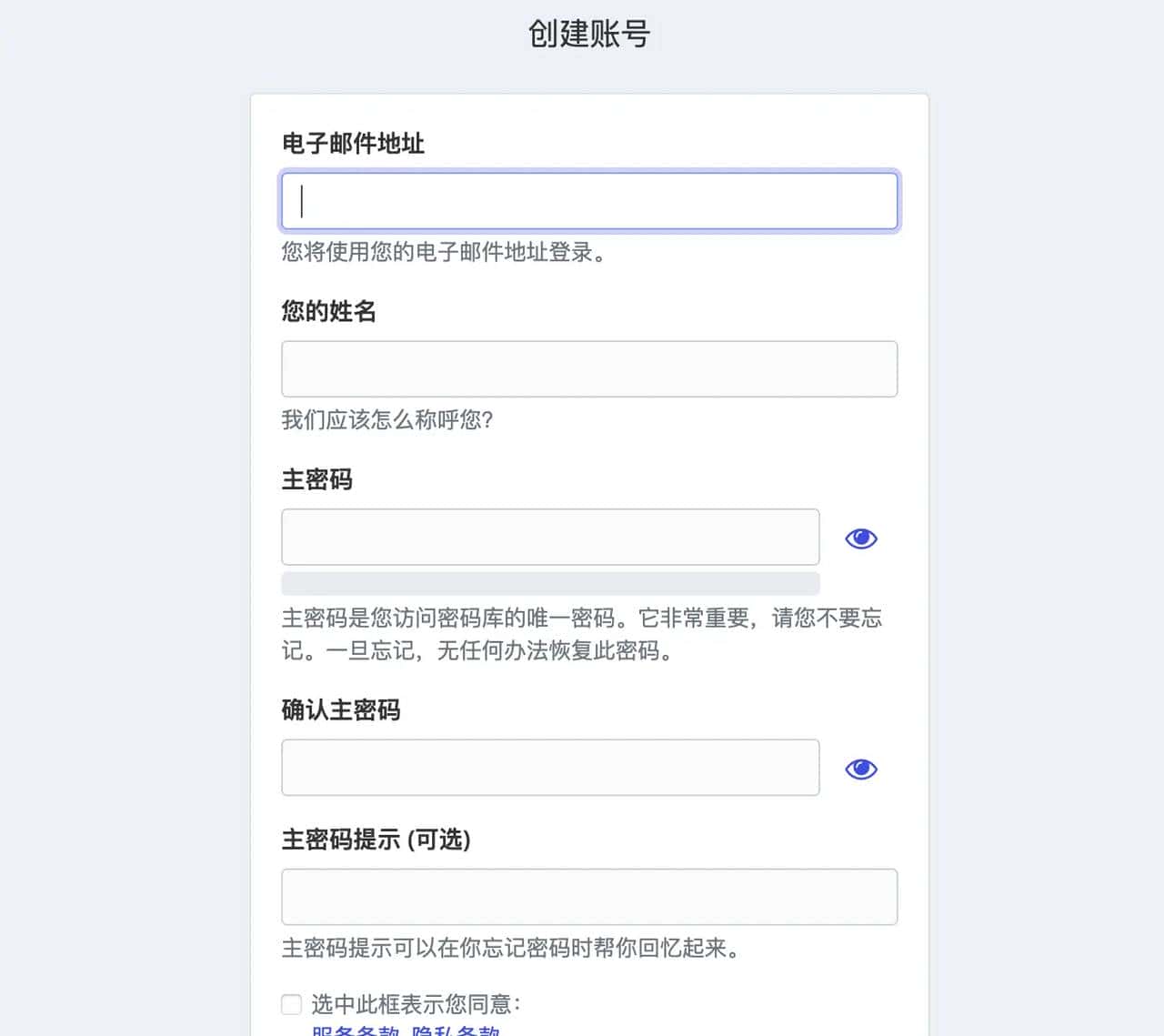
Task: Click the master password warning description text
Action: pyautogui.click(x=582, y=635)
